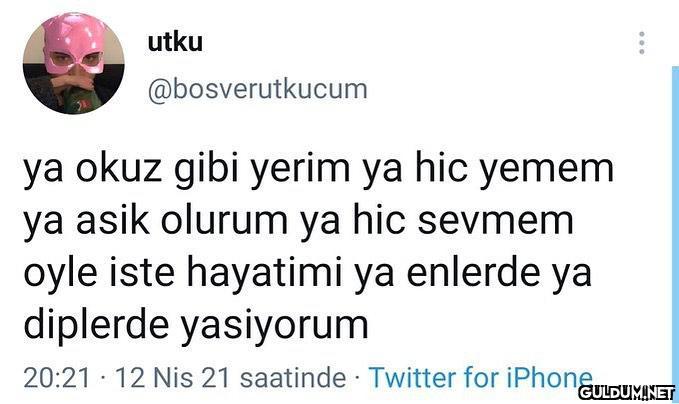
Task: Click the pink mask in the avatar
Action: click(75, 44)
